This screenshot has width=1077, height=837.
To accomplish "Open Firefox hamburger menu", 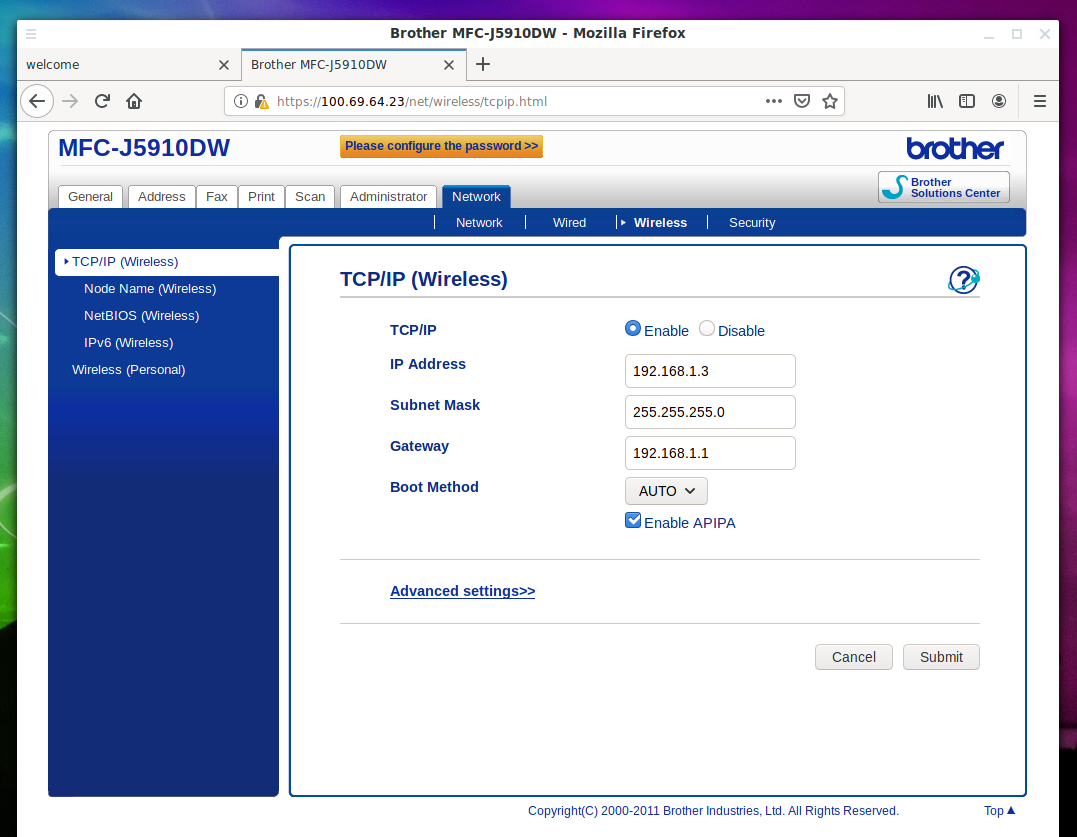I will tap(1039, 101).
